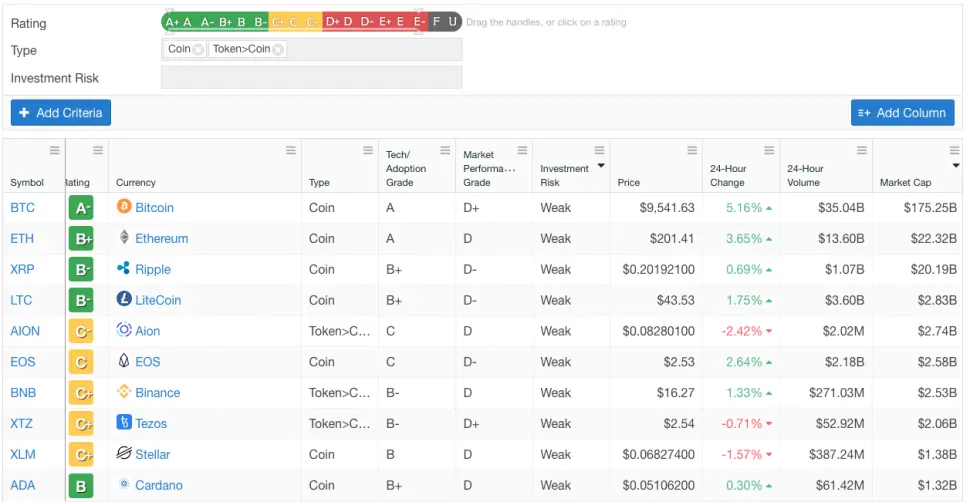Open the Bitcoin currency link
Viewport: 970px width, 502px height.
tap(155, 207)
